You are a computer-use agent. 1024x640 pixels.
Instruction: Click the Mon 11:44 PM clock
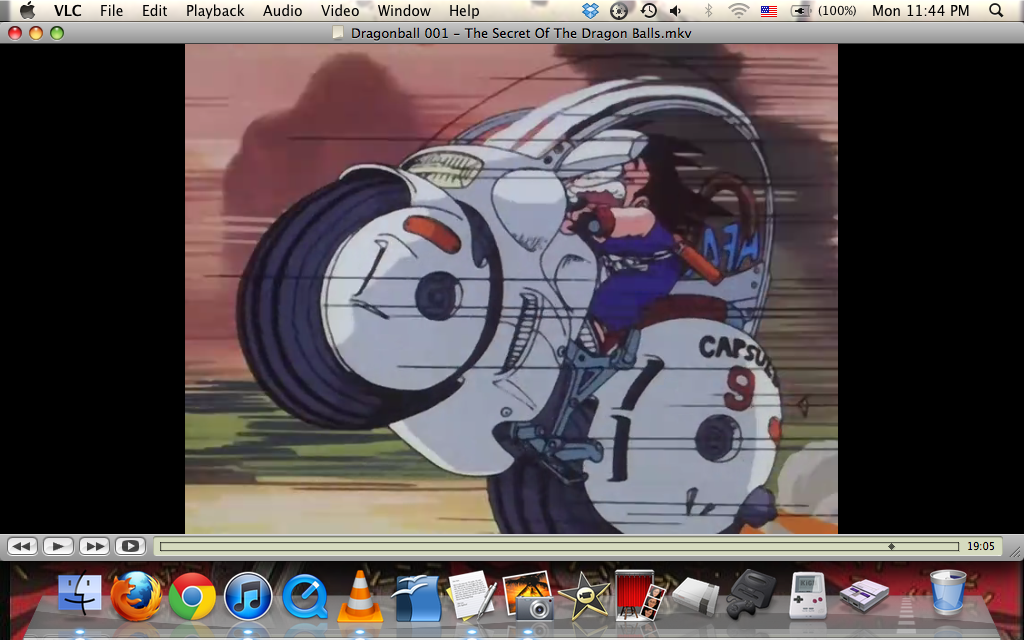click(x=921, y=10)
